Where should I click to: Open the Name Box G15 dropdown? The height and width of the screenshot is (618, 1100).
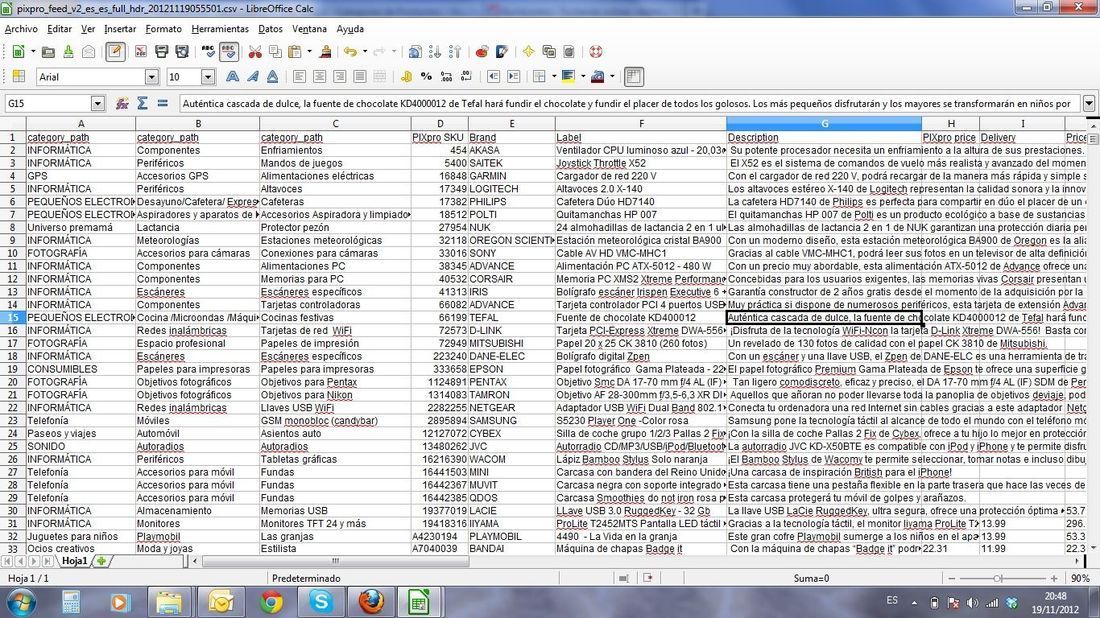tap(98, 104)
